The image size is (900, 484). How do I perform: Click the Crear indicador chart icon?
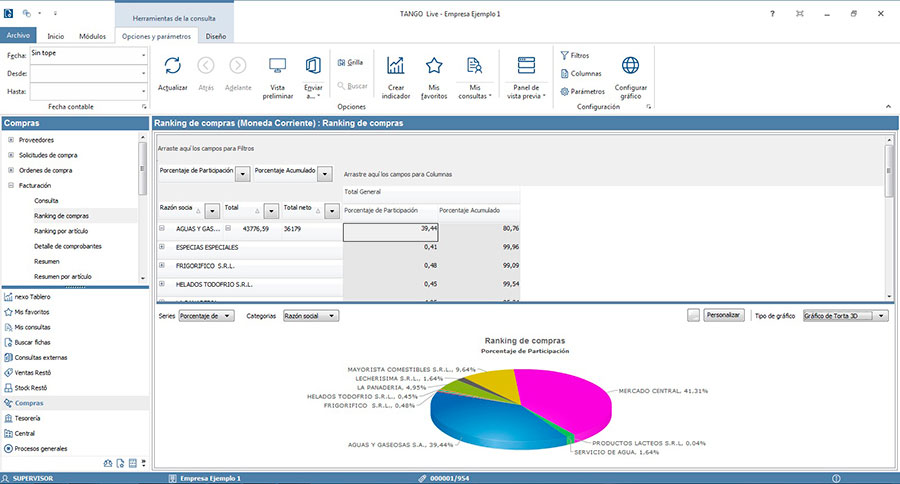[395, 65]
